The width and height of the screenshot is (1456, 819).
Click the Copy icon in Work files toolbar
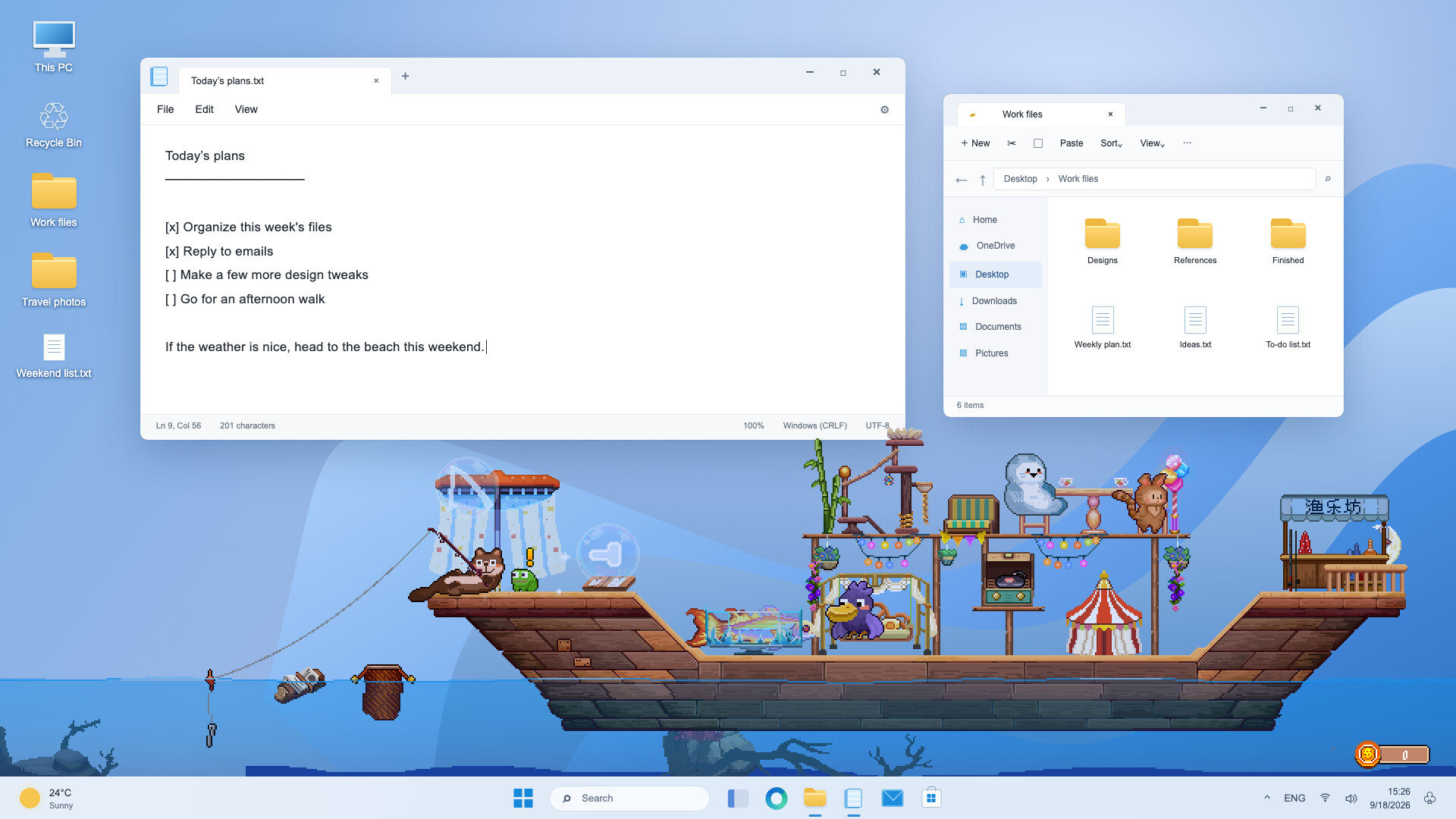(1038, 143)
